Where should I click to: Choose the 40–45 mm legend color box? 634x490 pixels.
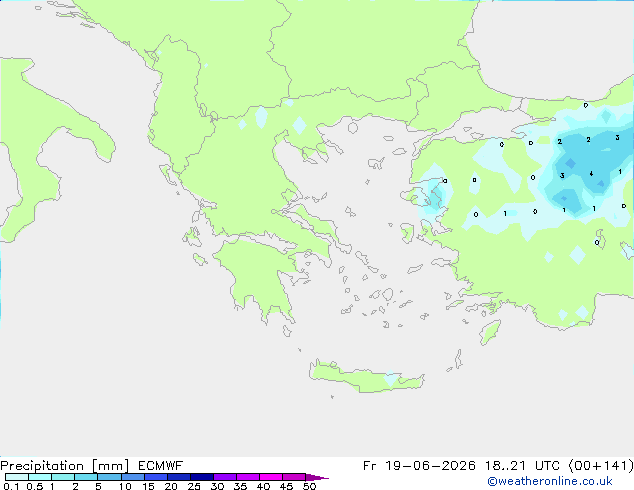click(x=271, y=477)
